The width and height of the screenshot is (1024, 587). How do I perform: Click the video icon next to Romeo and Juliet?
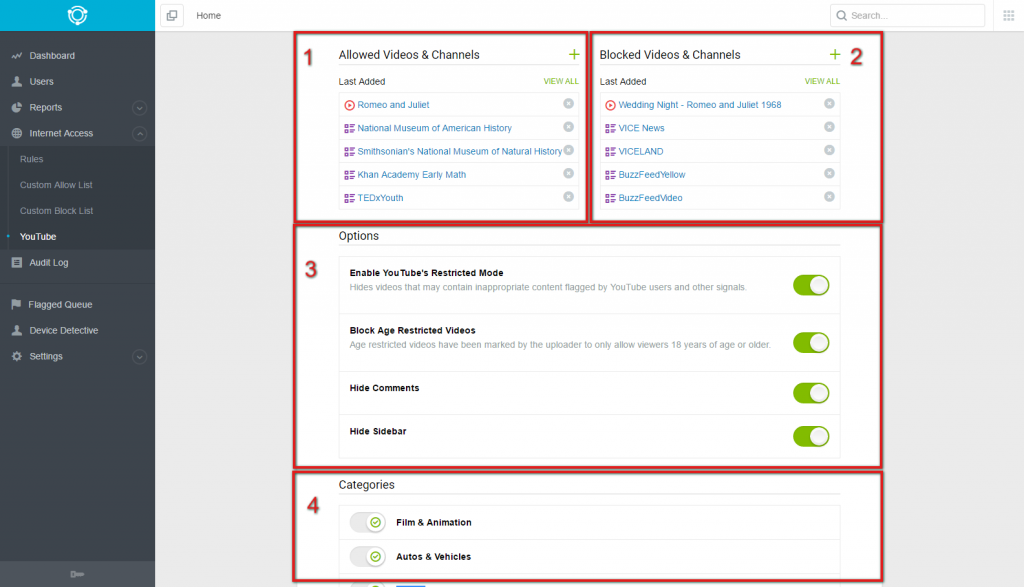click(349, 105)
